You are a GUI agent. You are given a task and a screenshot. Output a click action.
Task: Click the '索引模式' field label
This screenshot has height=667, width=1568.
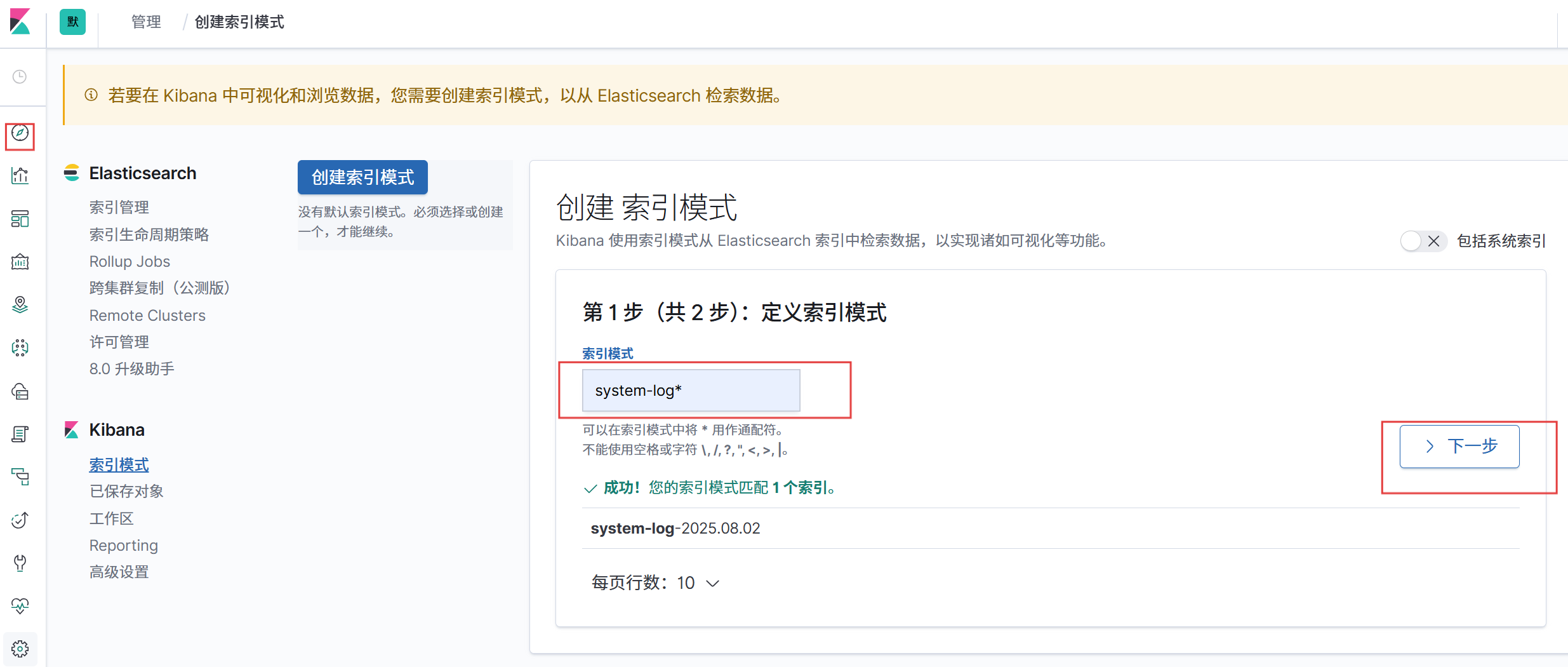608,354
